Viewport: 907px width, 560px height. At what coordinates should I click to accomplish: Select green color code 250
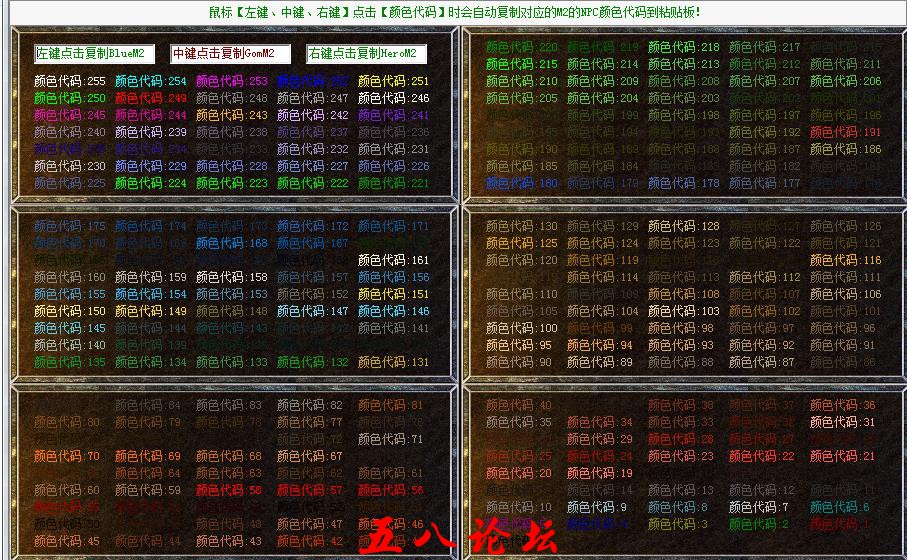pyautogui.click(x=70, y=98)
